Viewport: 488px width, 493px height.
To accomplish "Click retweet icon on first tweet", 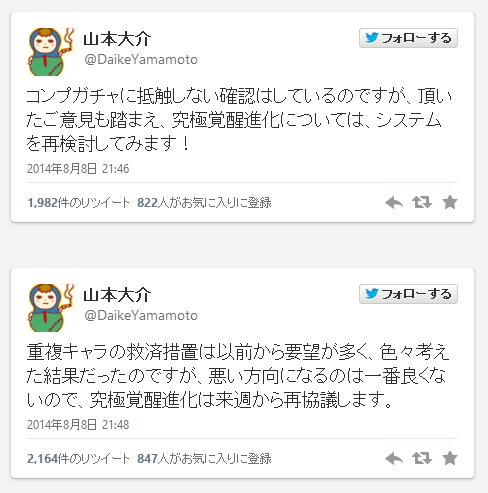I will [422, 202].
